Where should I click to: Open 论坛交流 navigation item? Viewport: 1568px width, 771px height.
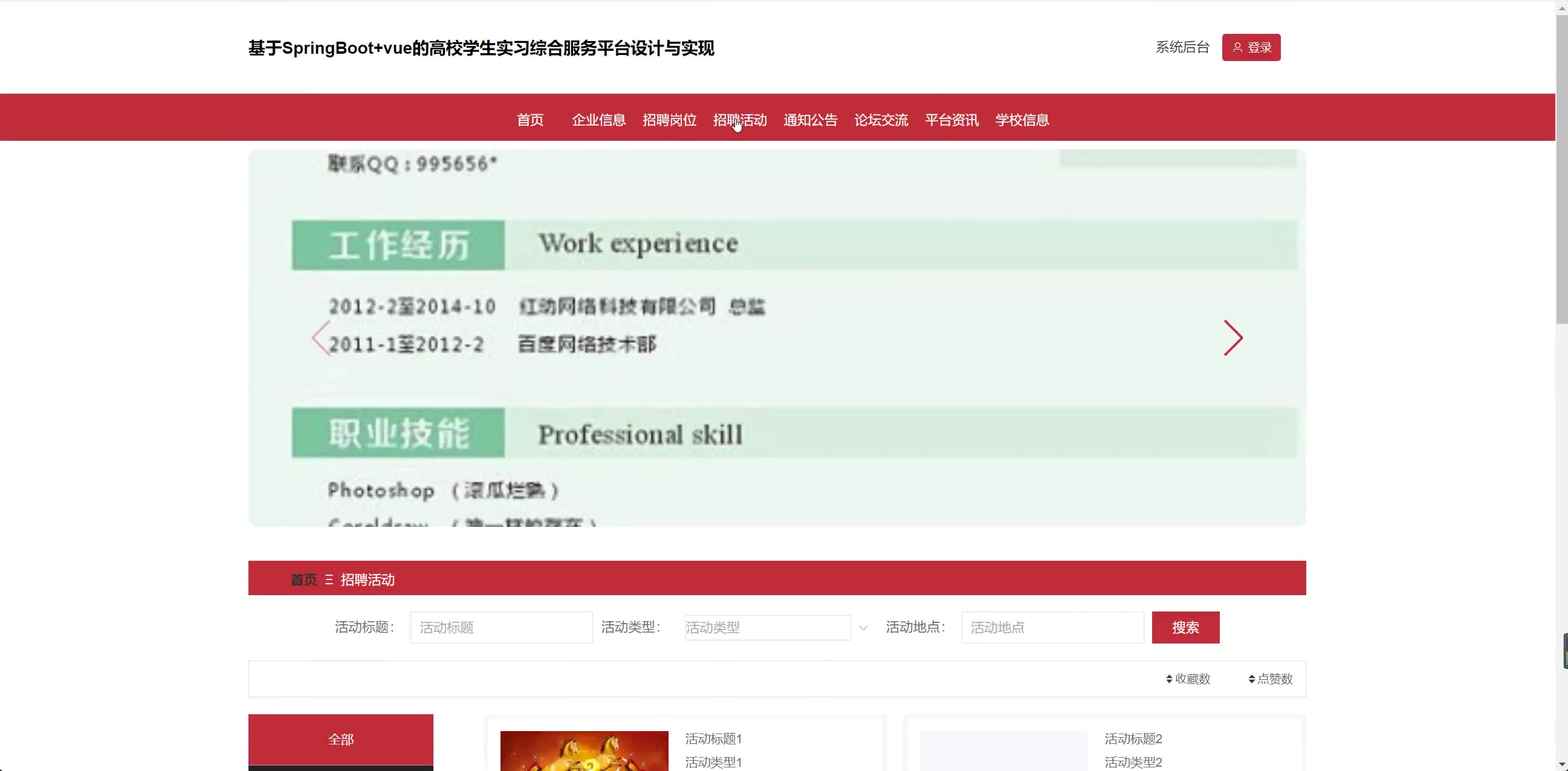point(881,120)
